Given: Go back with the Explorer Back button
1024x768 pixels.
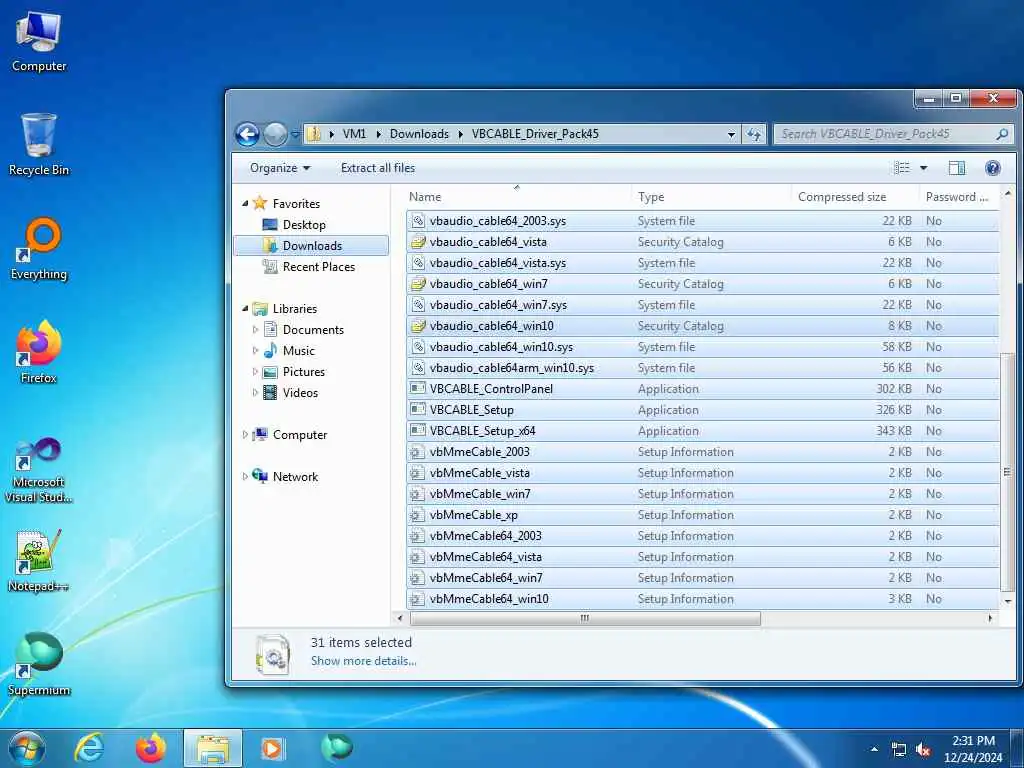Looking at the screenshot, I should coord(248,135).
